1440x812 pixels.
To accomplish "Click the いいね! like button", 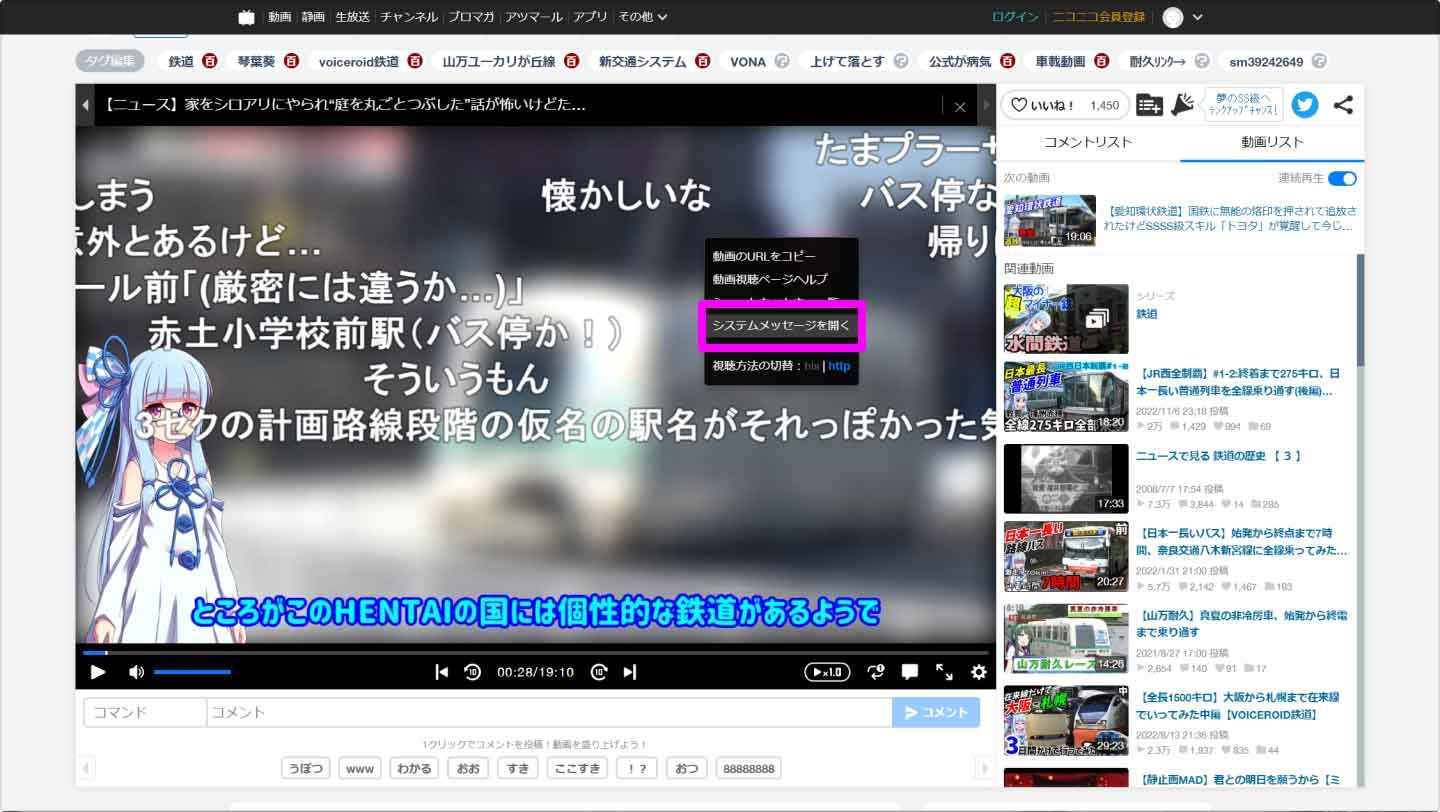I will 1064,105.
